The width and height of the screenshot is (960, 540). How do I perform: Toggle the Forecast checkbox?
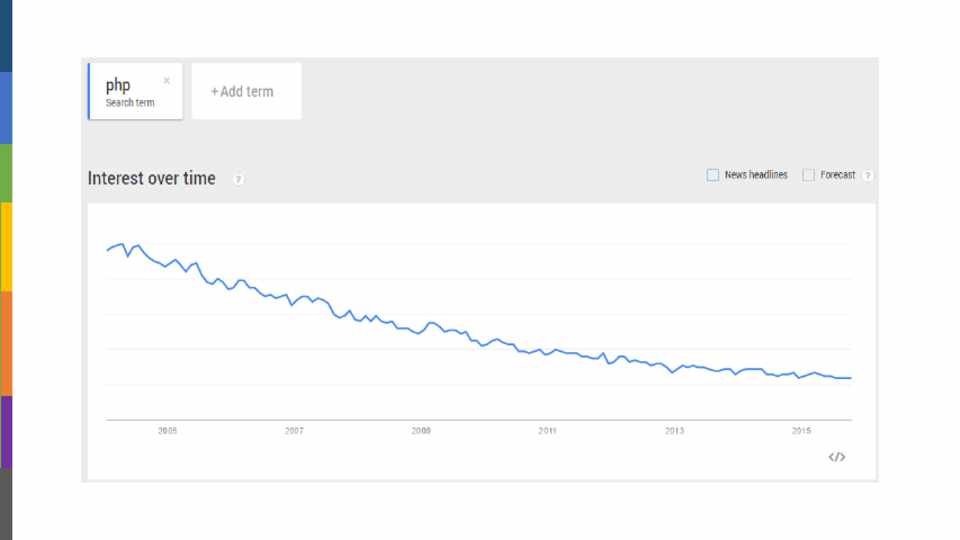[x=809, y=175]
